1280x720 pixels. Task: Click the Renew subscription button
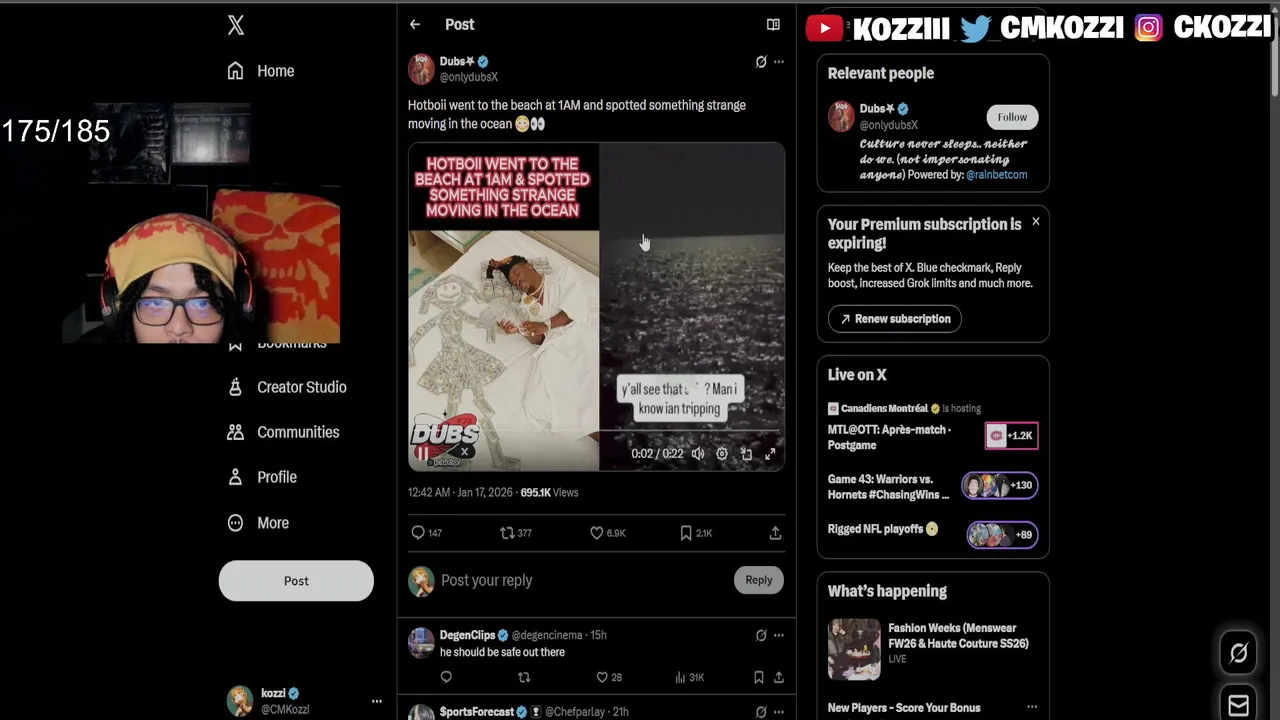click(x=895, y=319)
